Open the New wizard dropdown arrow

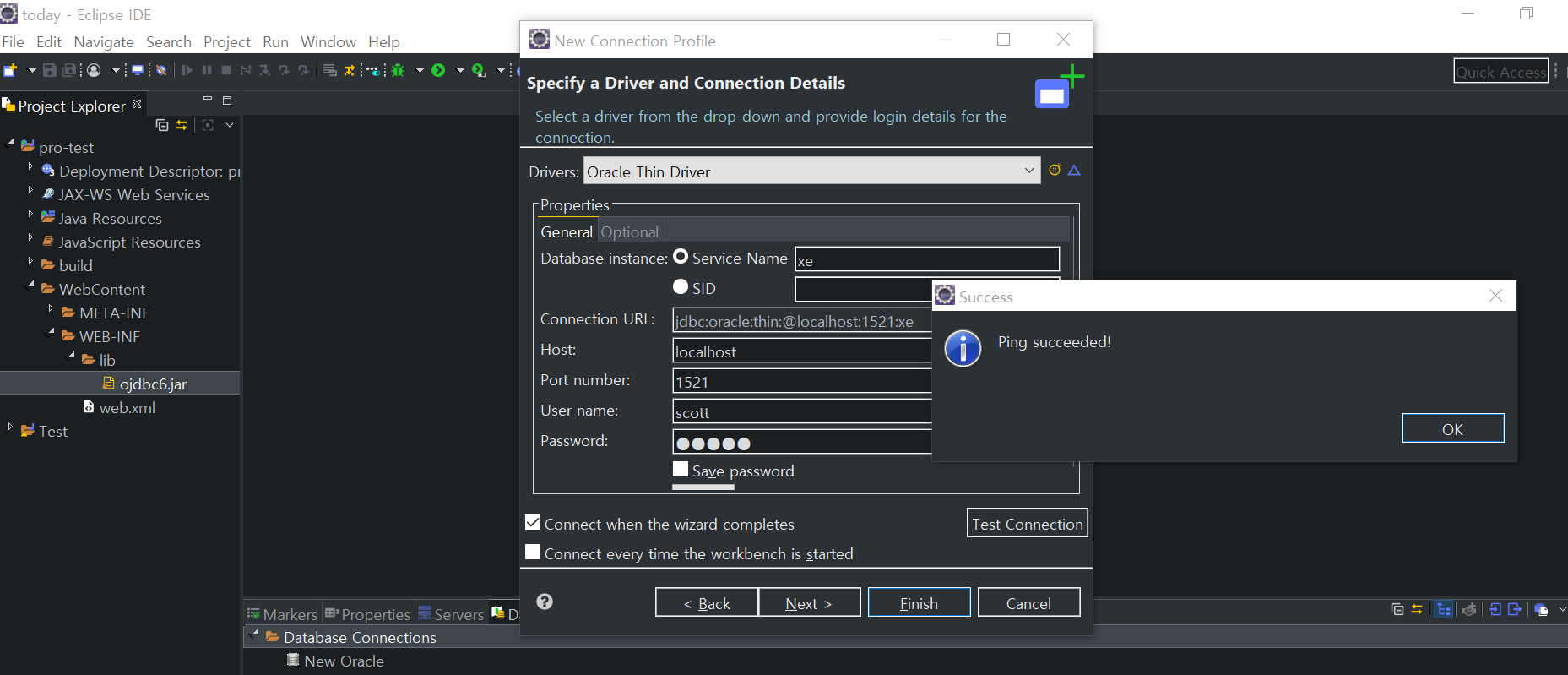pyautogui.click(x=31, y=71)
